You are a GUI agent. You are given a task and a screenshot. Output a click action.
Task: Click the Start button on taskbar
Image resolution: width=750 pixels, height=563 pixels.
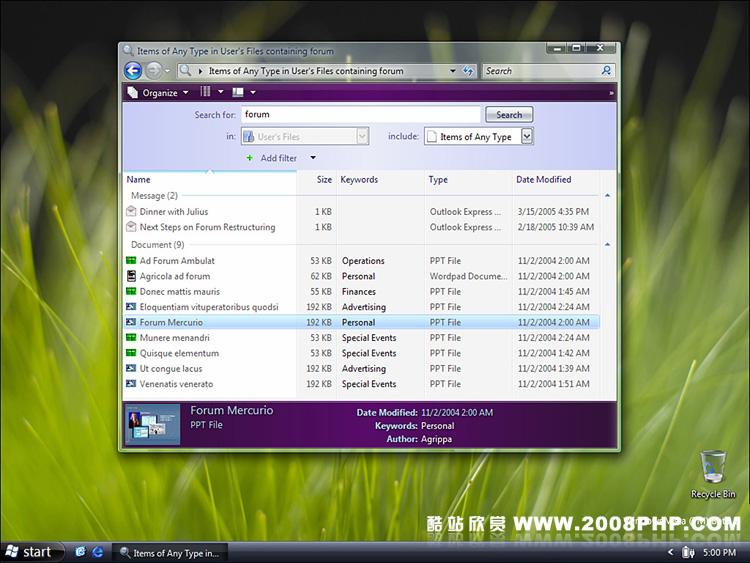coord(28,552)
